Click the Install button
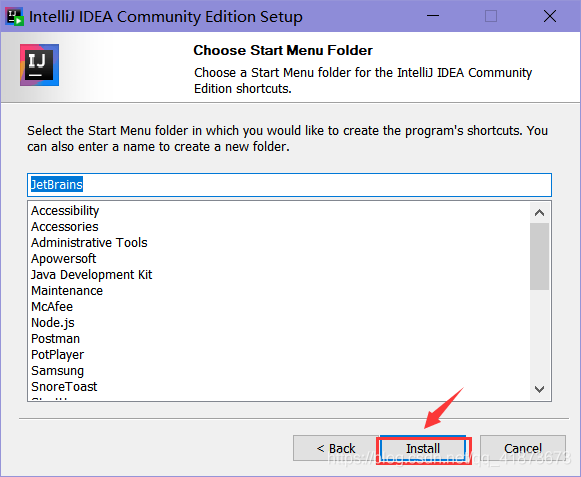581x477 pixels. [423, 448]
